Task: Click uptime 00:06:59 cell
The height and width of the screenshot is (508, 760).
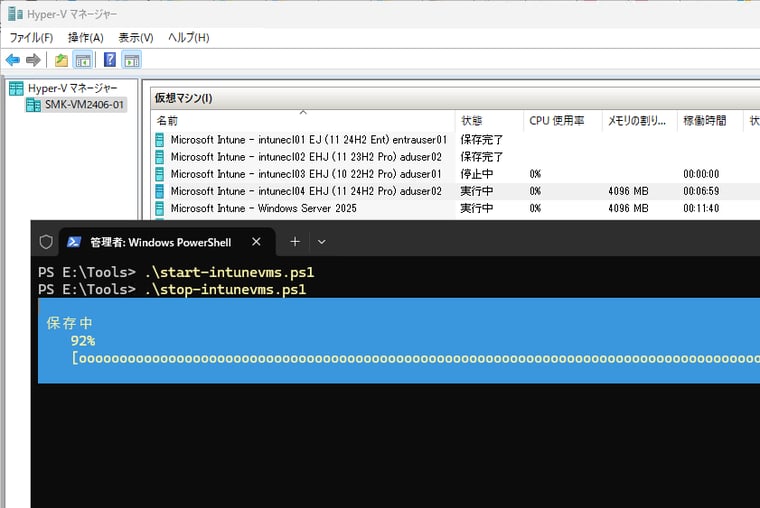Action: tap(701, 191)
